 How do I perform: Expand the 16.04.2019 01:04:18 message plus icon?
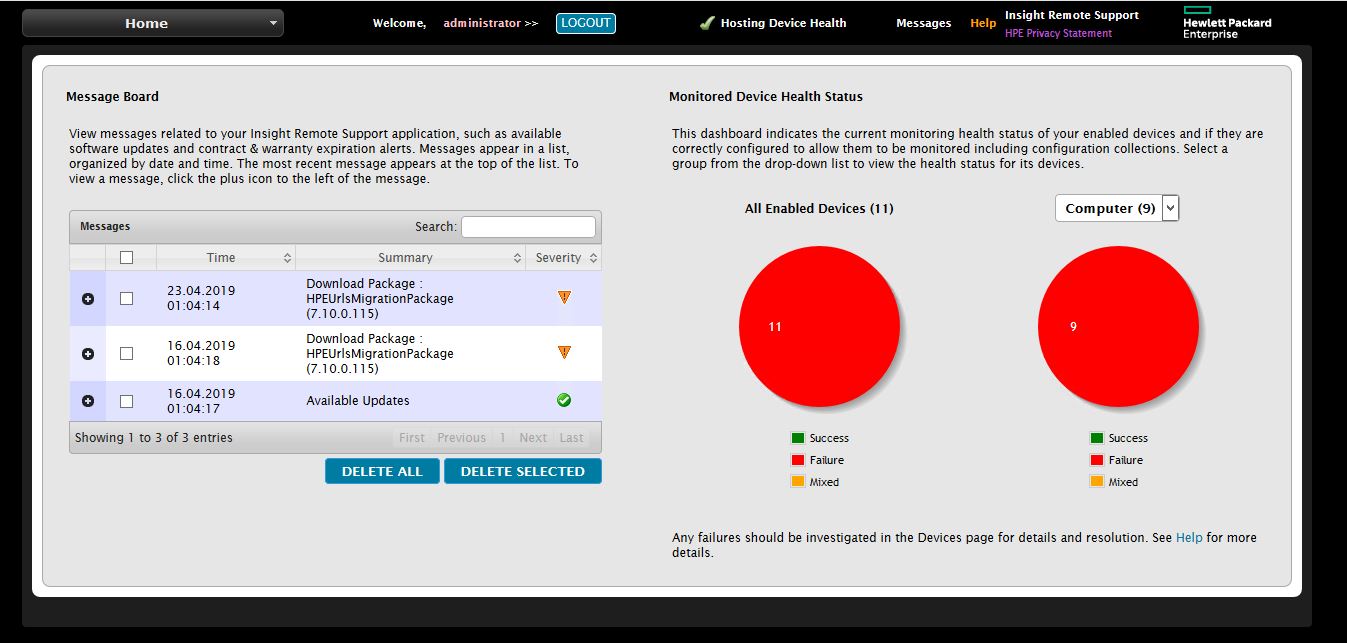tap(88, 354)
